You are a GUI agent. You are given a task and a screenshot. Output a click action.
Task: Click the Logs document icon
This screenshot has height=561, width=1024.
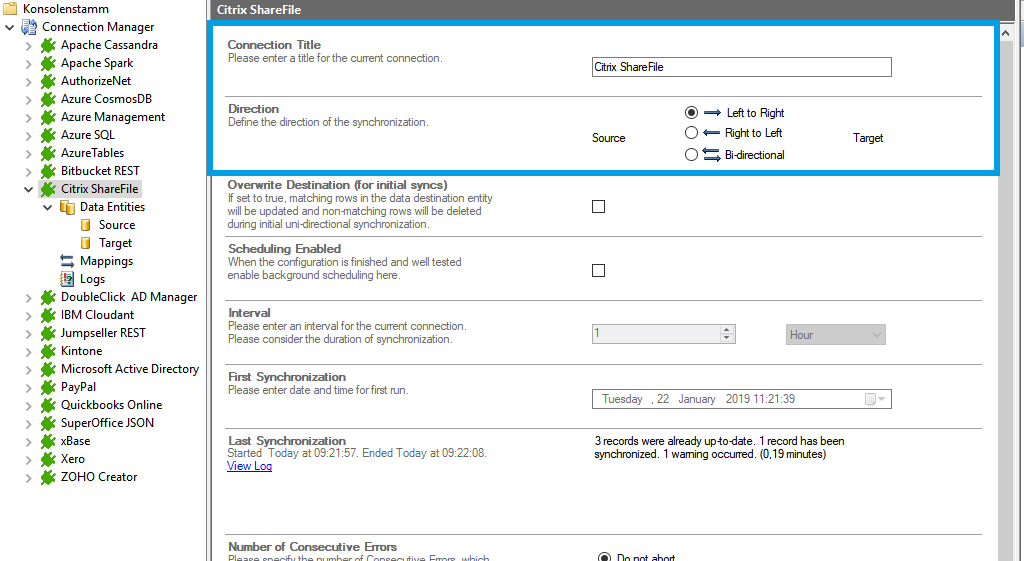[x=67, y=279]
